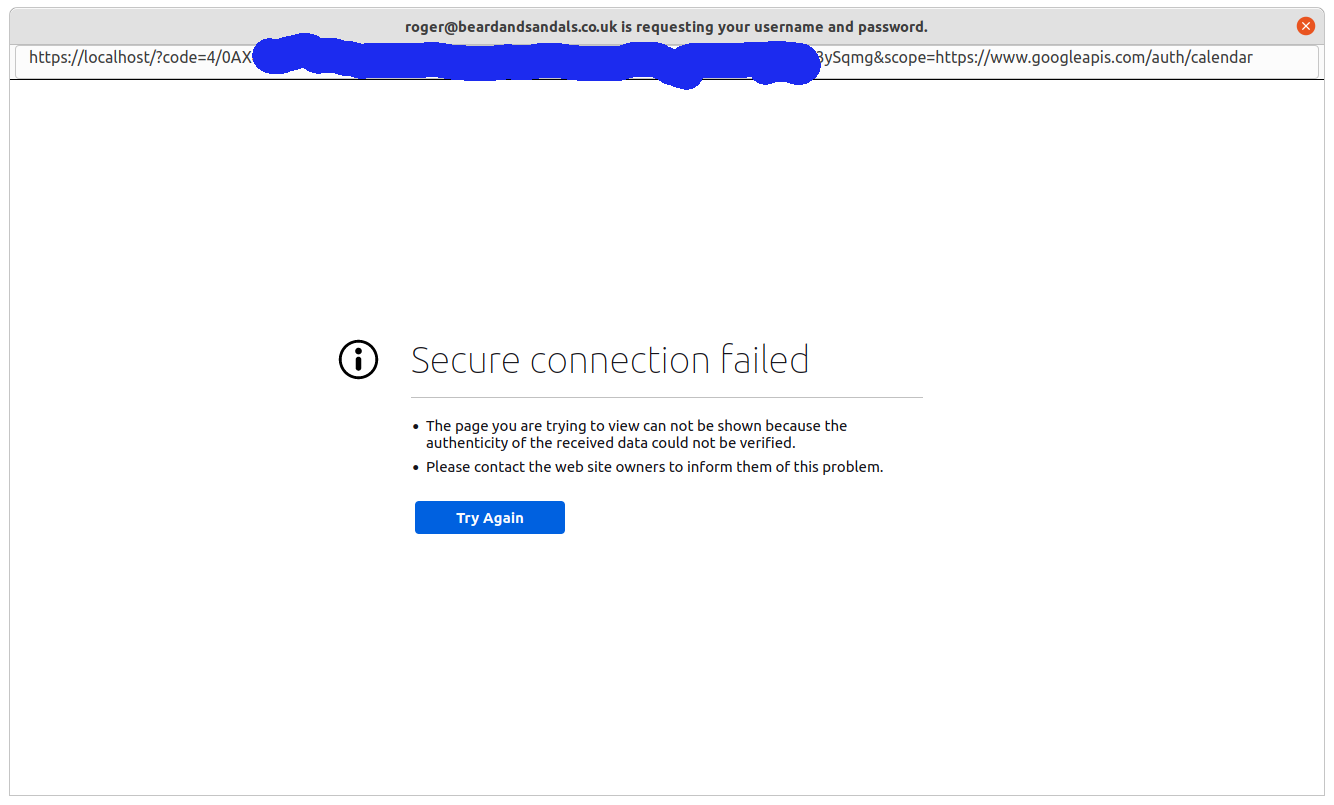Click the circled info icon beside the heading
This screenshot has width=1334, height=805.
tap(359, 360)
